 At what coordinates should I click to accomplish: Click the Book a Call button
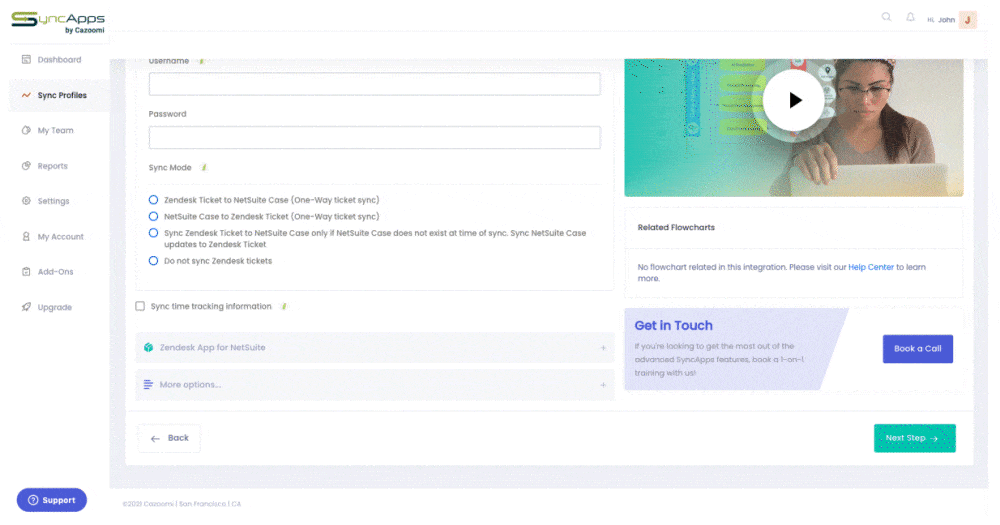click(x=918, y=349)
